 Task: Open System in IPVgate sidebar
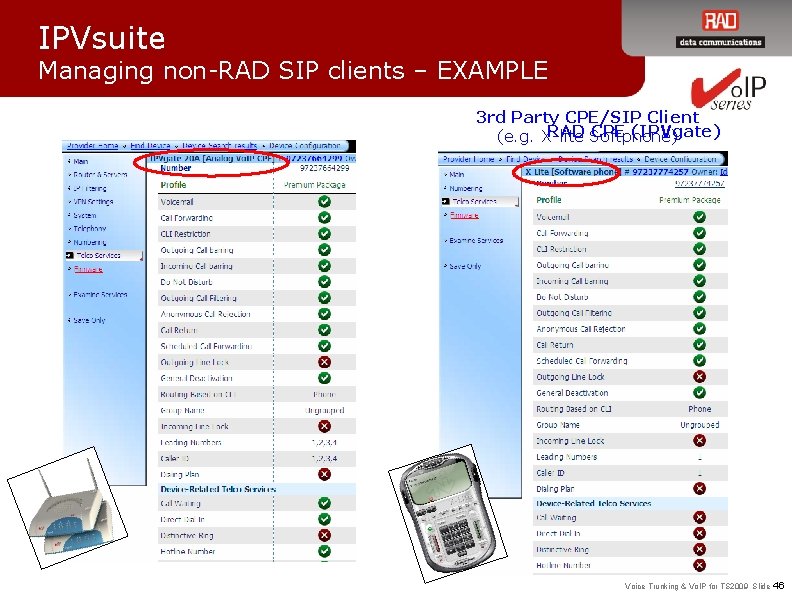tap(84, 215)
